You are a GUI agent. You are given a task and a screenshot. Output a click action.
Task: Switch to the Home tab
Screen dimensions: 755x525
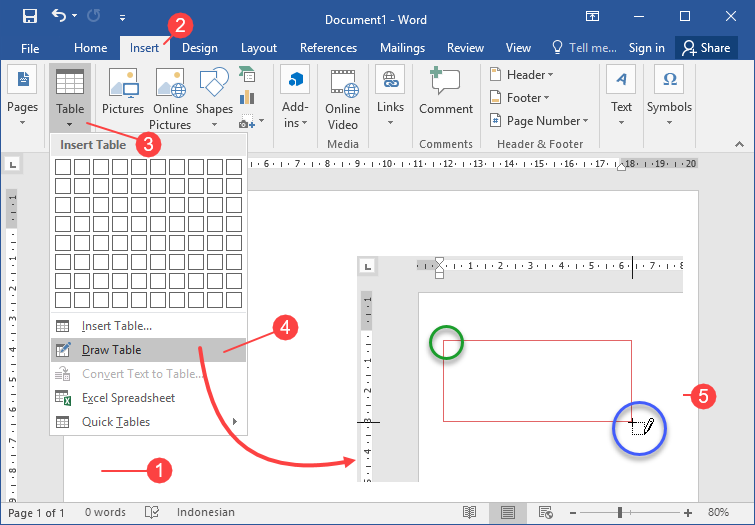91,48
